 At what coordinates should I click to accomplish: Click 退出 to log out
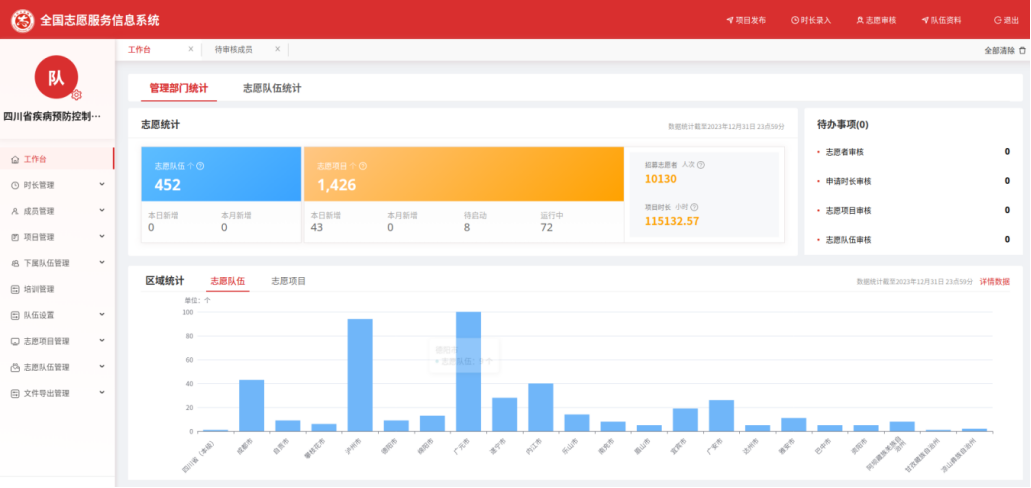(1006, 20)
